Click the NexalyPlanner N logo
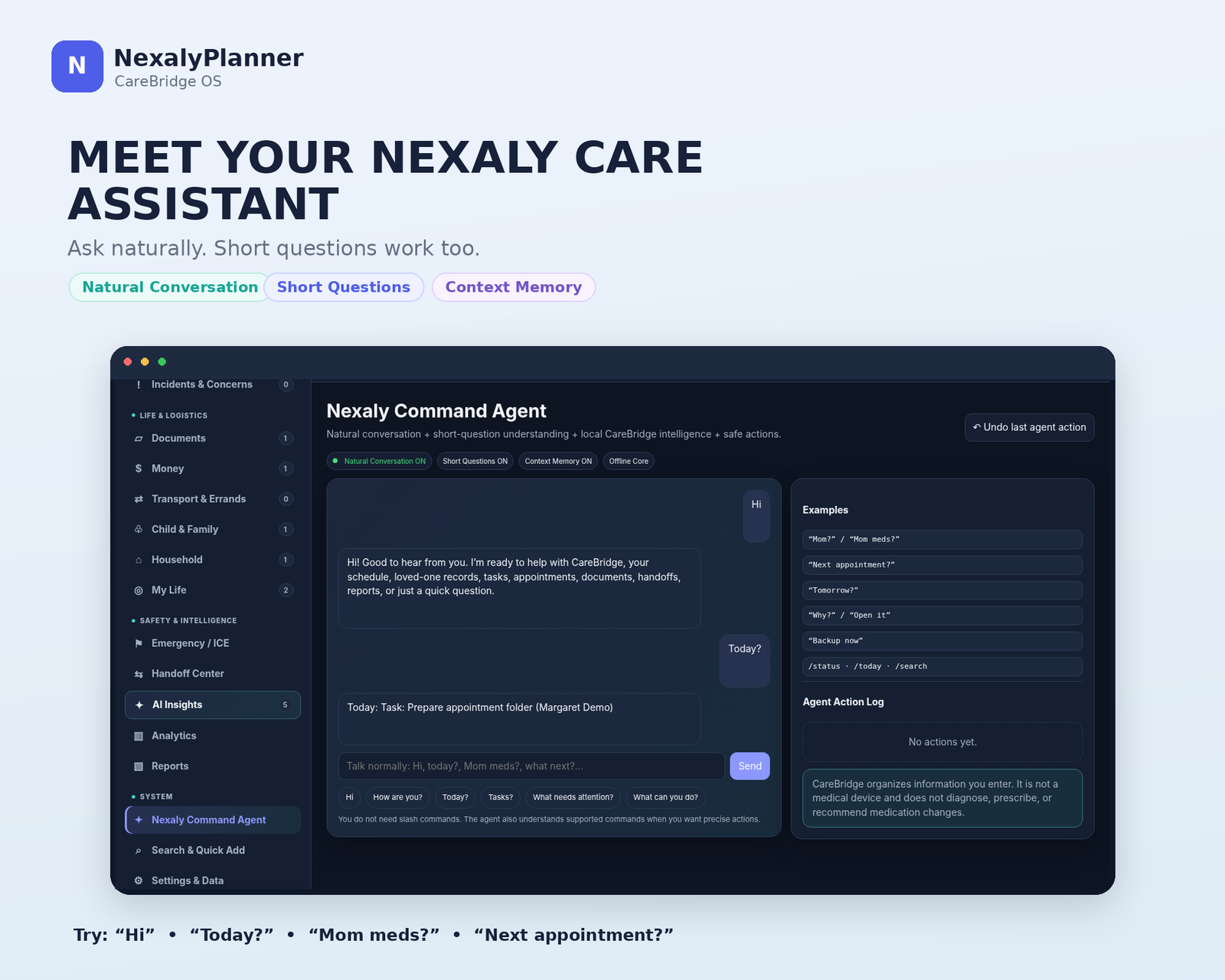 point(77,67)
